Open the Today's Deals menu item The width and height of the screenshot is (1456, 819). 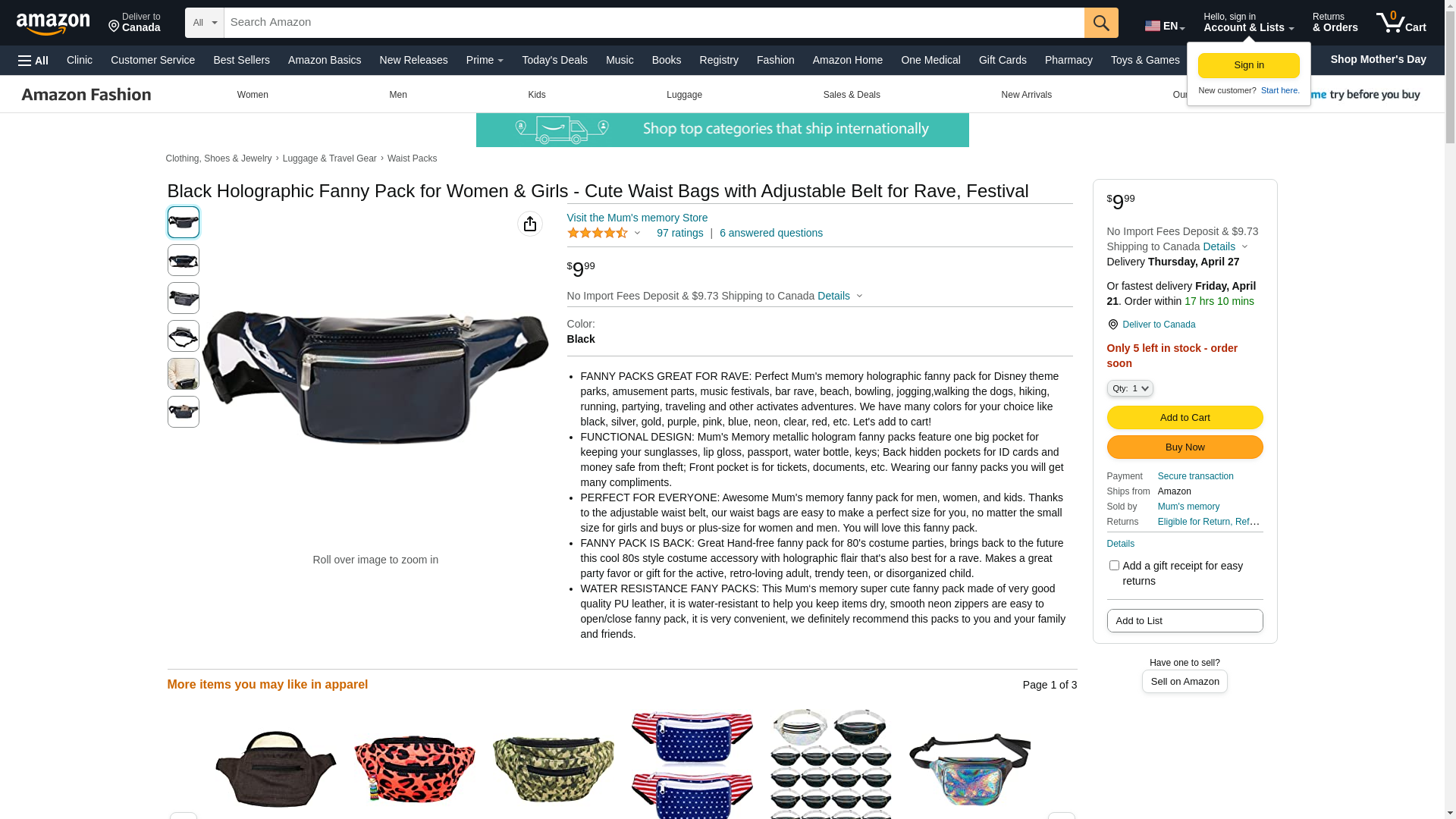tap(554, 60)
